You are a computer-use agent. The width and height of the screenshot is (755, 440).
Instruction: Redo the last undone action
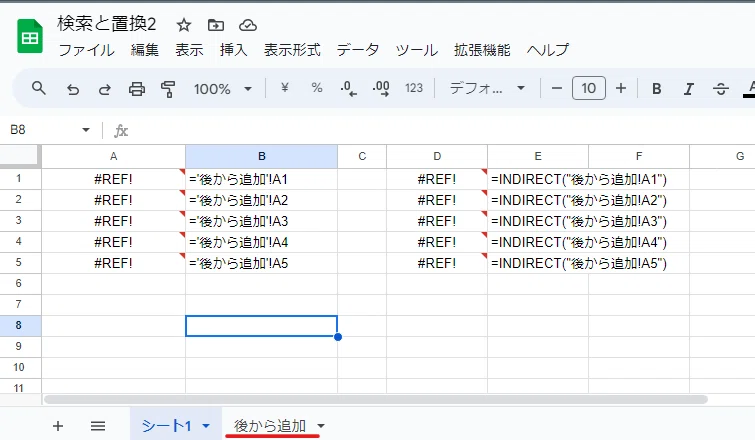(104, 89)
